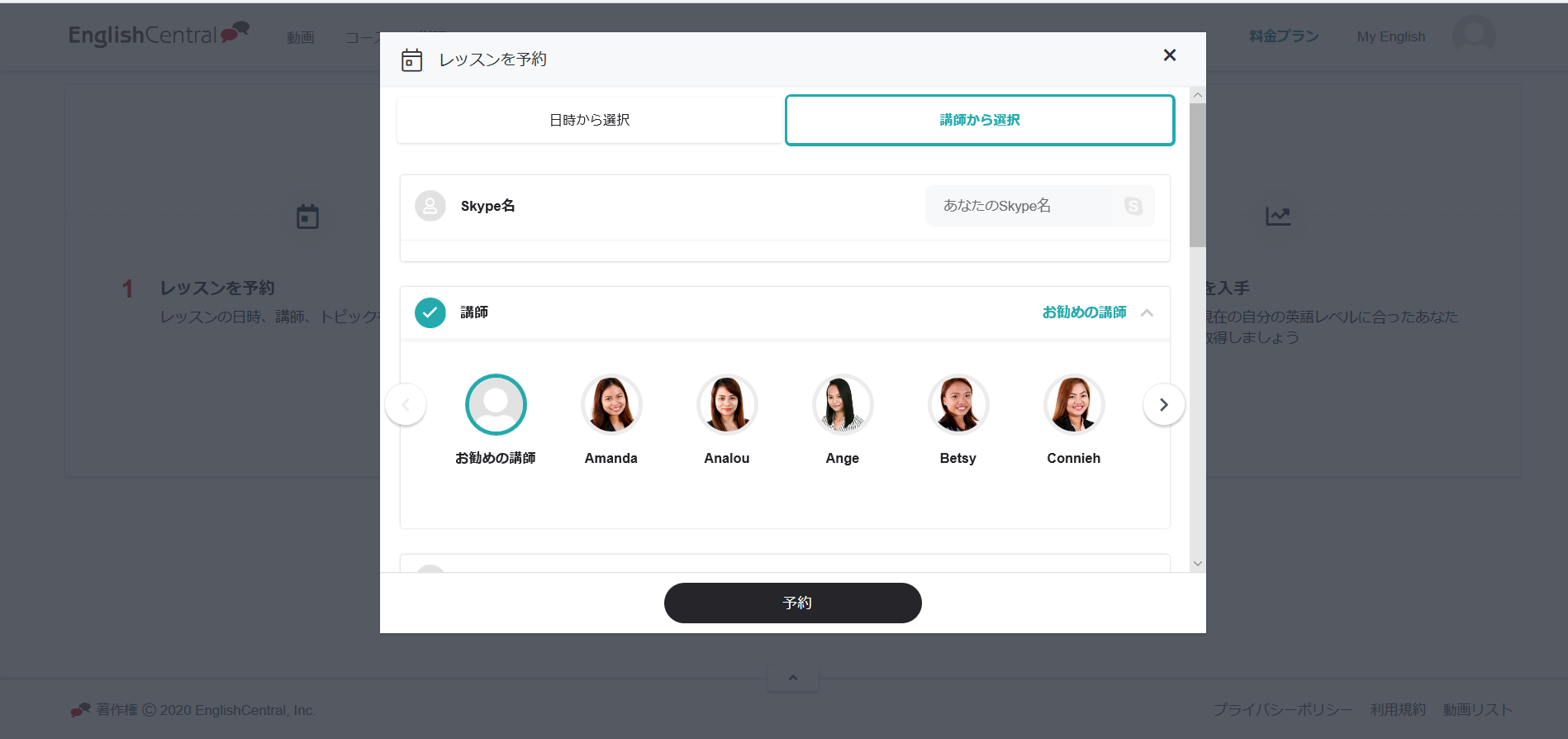1568x739 pixels.
Task: Click the scrollbar down arrow in dialog
Action: [x=1197, y=564]
